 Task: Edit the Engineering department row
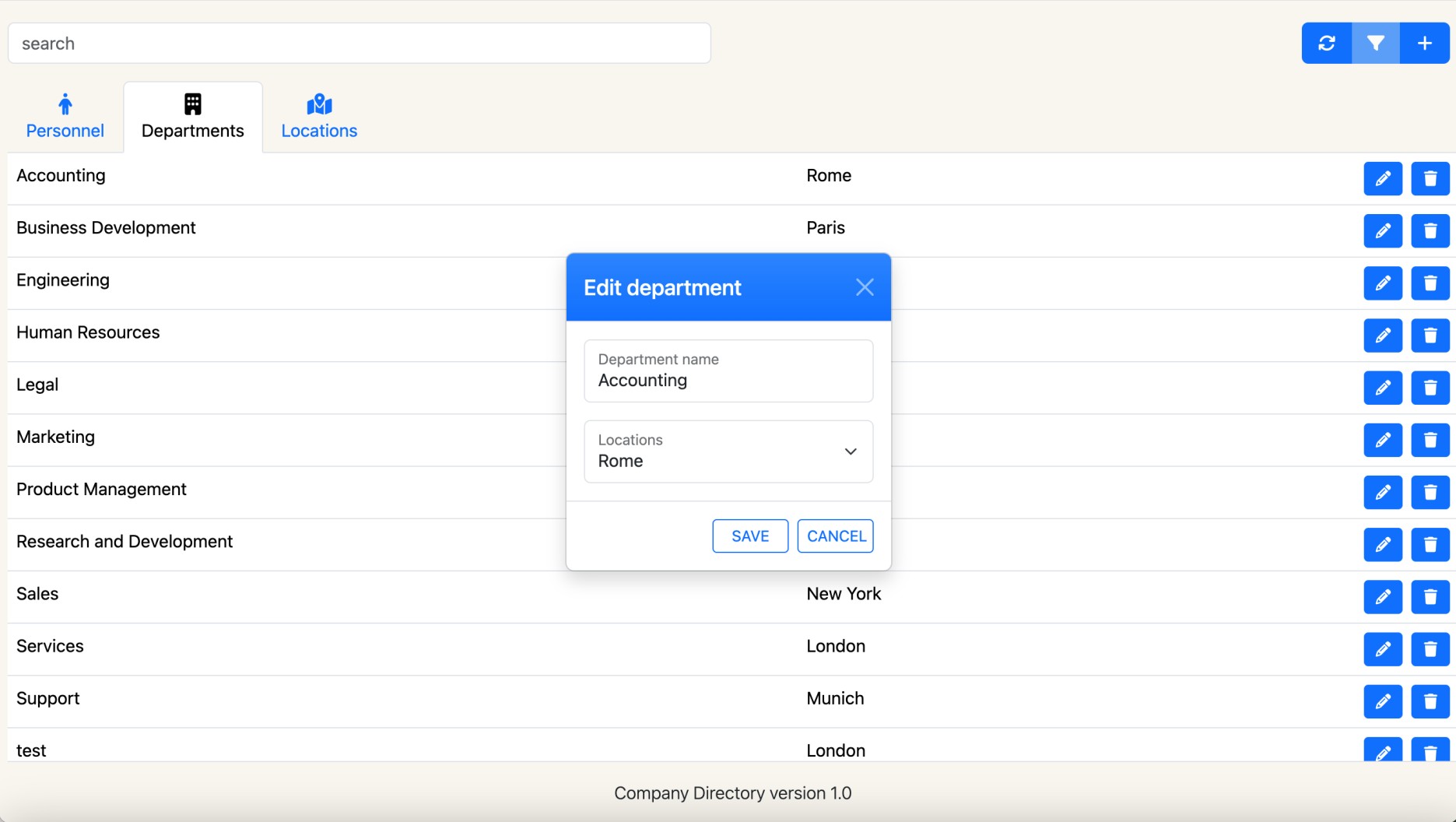coord(1383,283)
